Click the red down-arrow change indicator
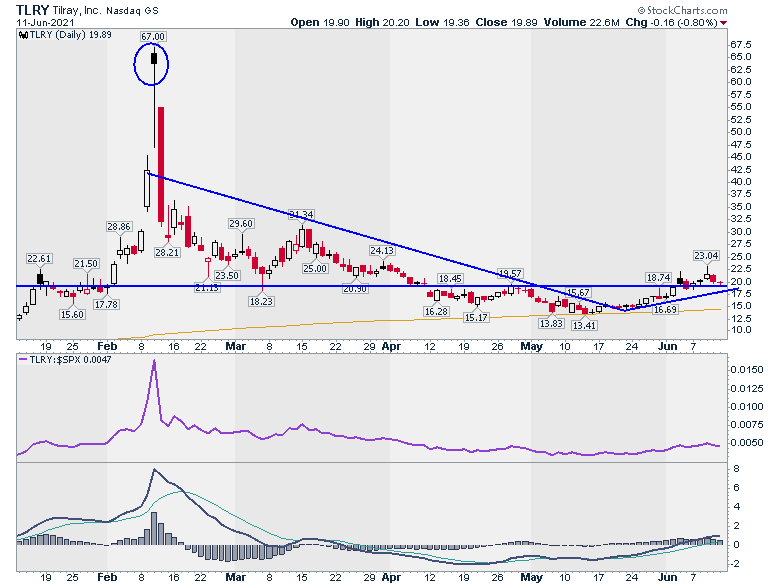Viewport: 780px width, 586px height. click(723, 23)
